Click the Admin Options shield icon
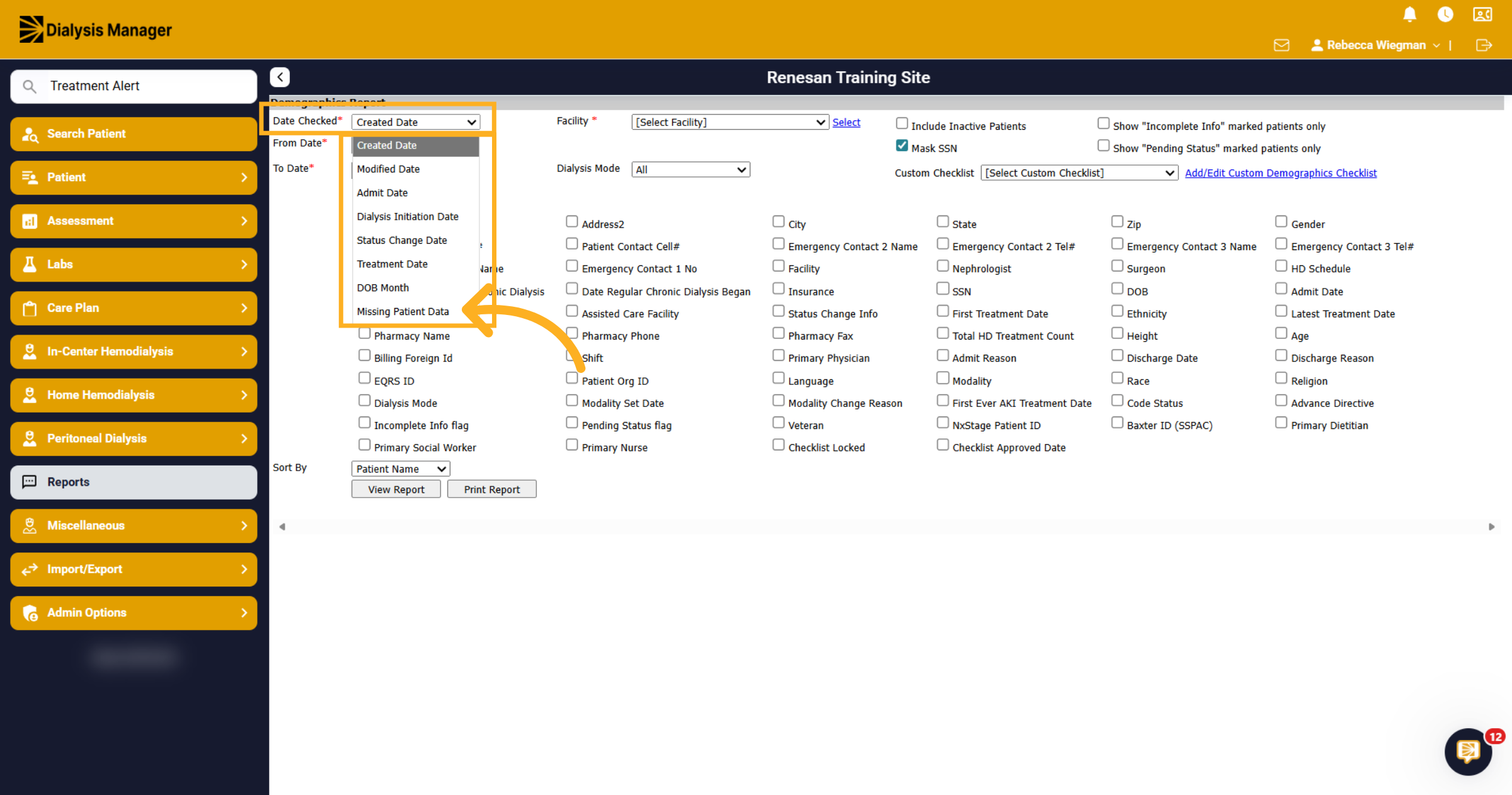The image size is (1512, 795). [30, 613]
